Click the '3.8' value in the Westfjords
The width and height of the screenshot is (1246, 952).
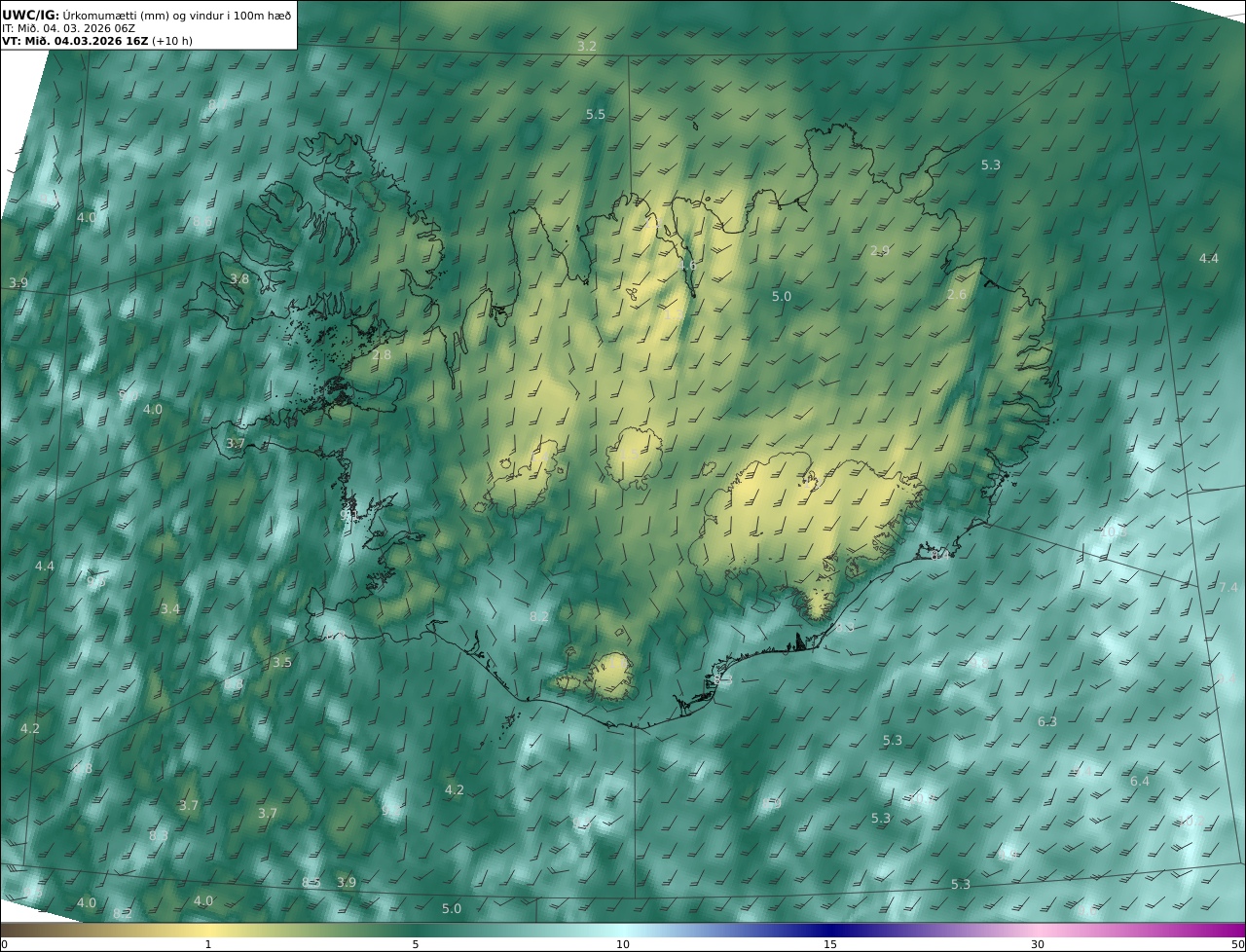(239, 279)
